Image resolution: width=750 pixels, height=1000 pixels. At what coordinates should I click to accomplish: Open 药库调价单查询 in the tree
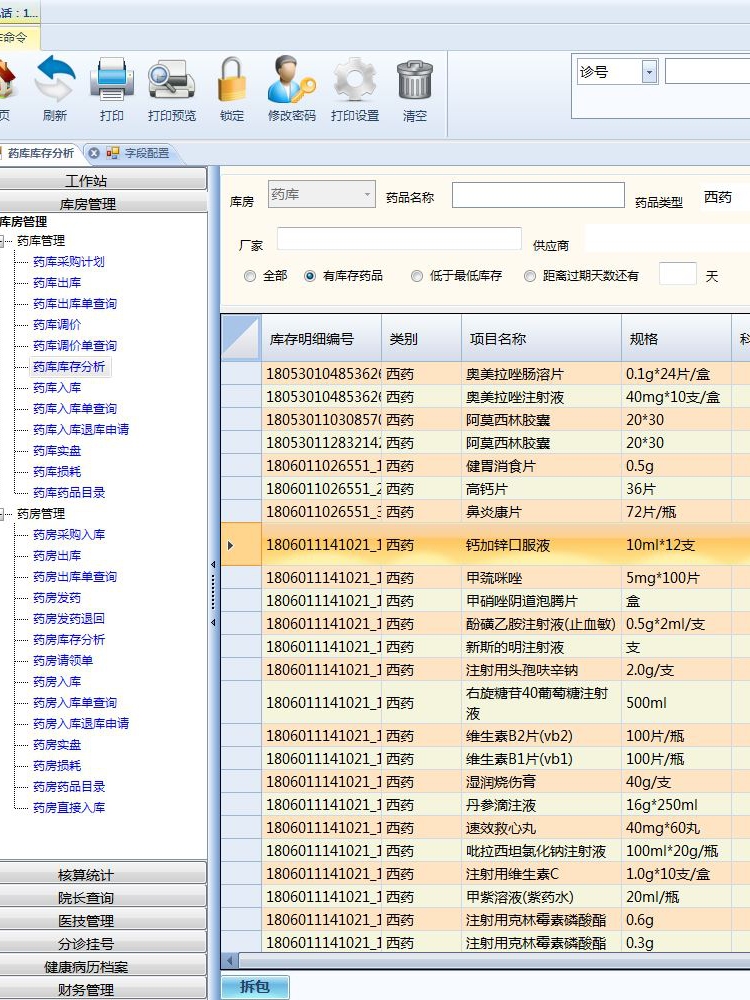coord(75,346)
